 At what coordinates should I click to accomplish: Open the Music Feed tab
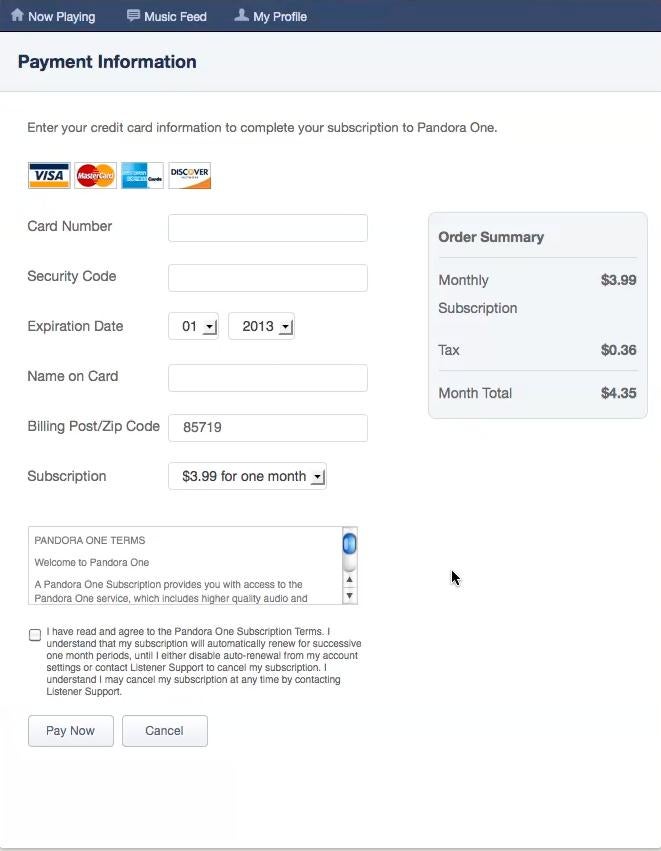[x=175, y=17]
